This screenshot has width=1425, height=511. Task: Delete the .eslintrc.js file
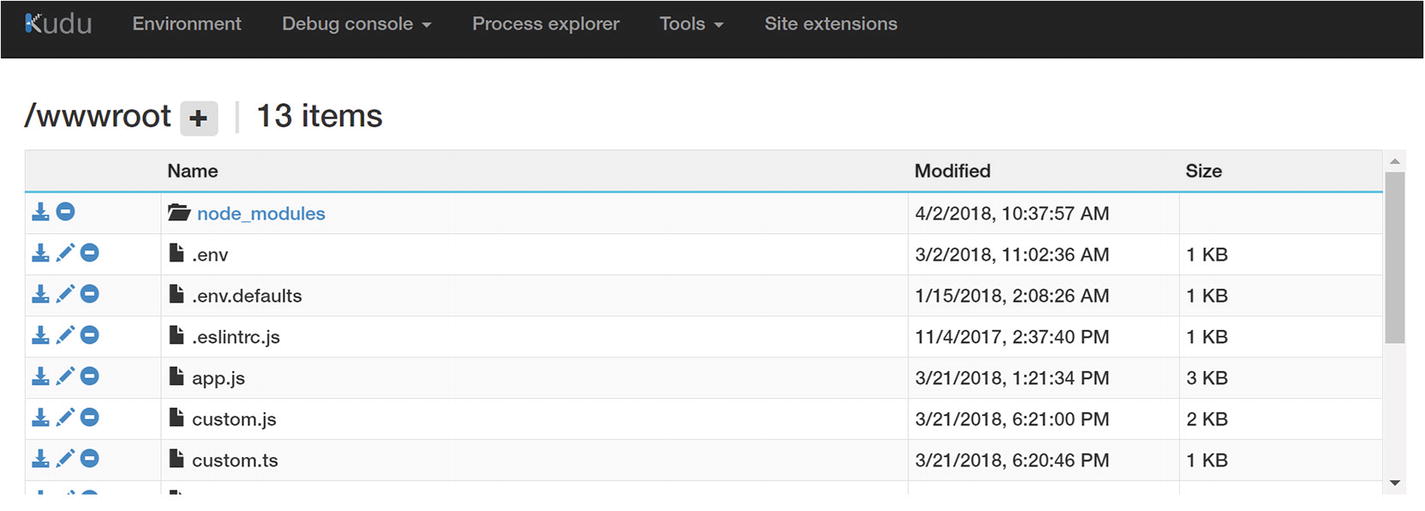[90, 336]
